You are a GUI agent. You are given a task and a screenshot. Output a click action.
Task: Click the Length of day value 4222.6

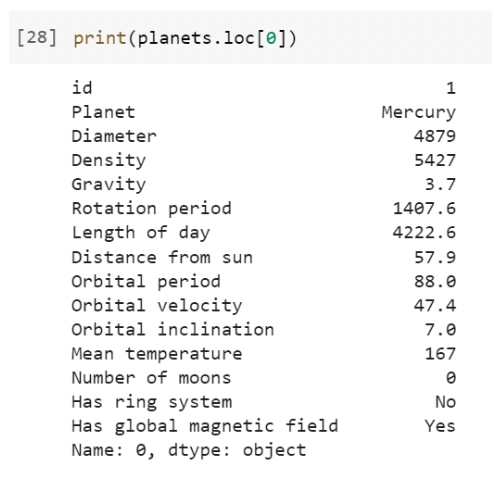point(424,233)
